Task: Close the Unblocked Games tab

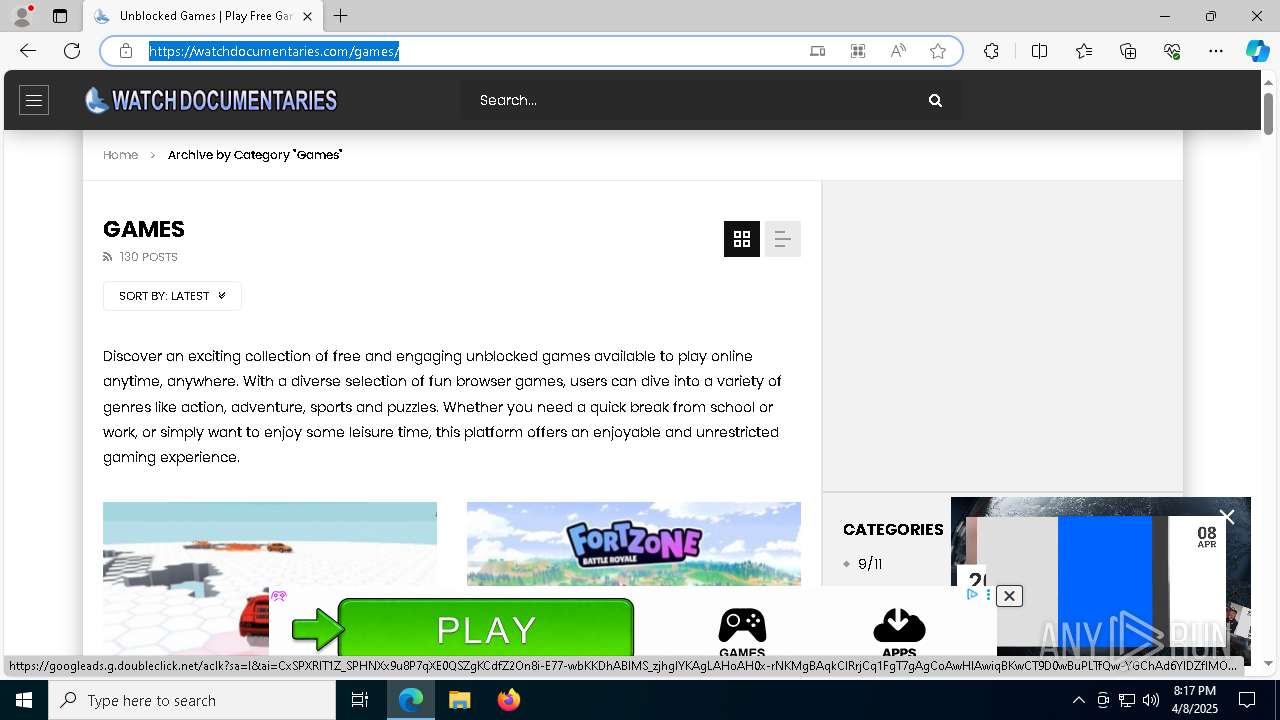Action: pyautogui.click(x=307, y=16)
